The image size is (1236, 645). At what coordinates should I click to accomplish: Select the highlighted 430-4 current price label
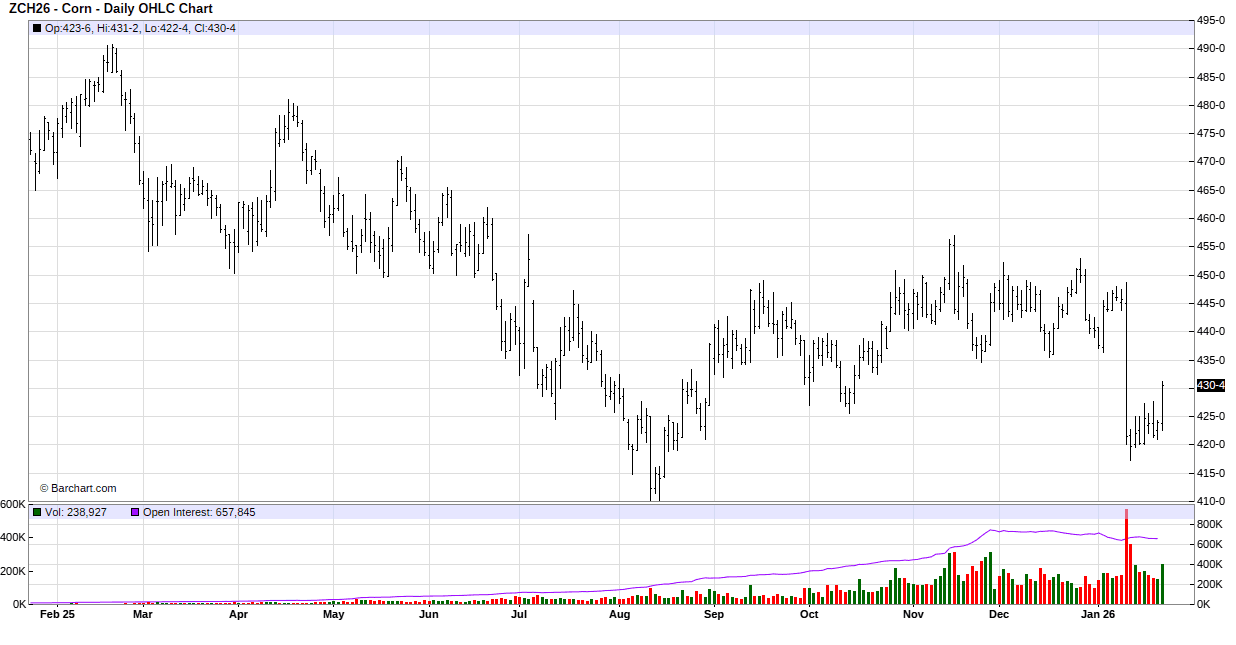pos(1211,386)
